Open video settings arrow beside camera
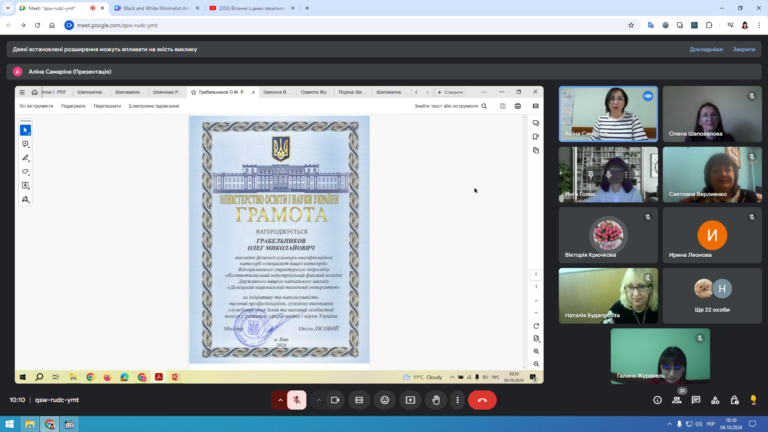768x432 pixels. click(x=319, y=400)
